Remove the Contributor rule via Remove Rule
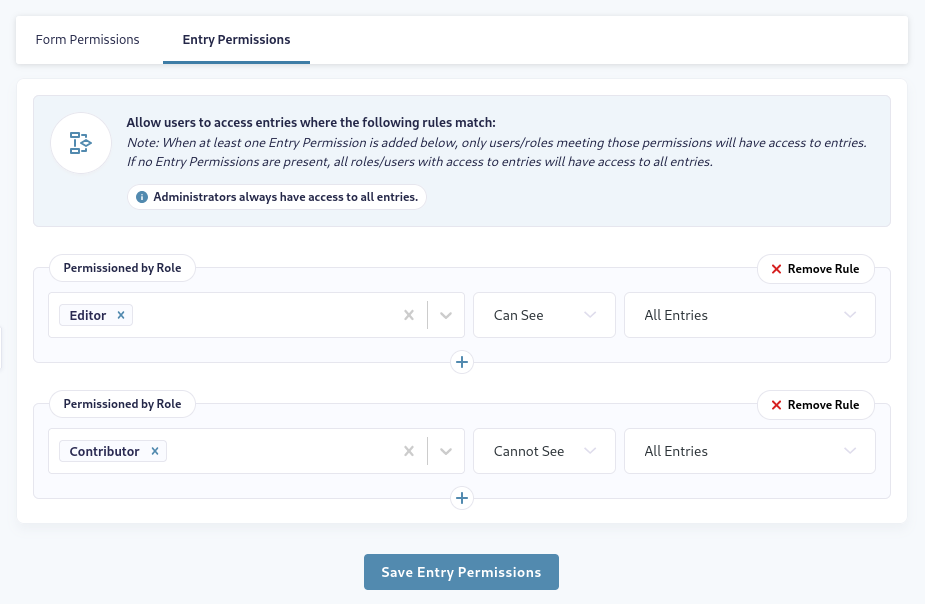The height and width of the screenshot is (604, 925). point(816,405)
